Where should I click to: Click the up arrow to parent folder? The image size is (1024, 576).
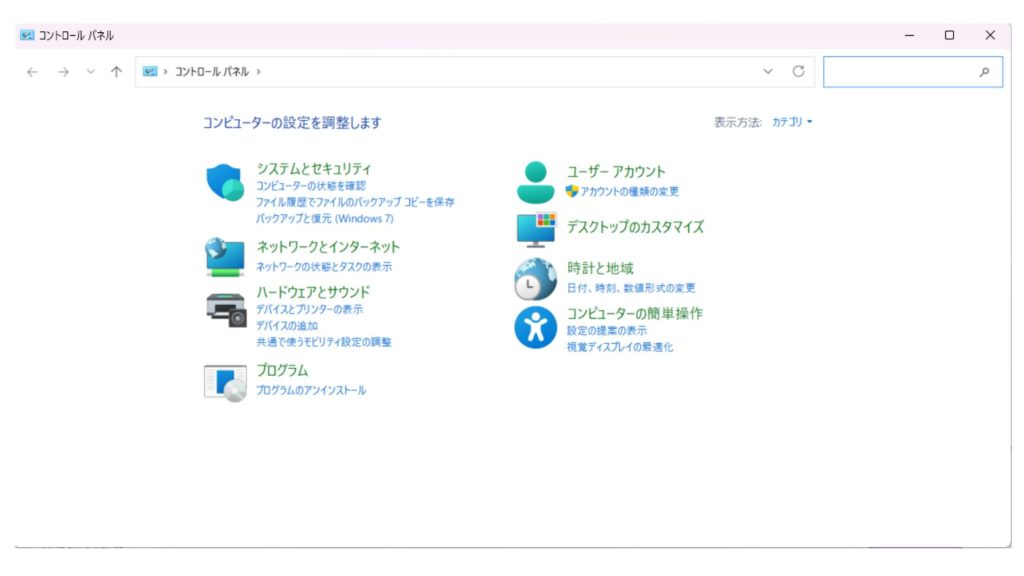[116, 72]
